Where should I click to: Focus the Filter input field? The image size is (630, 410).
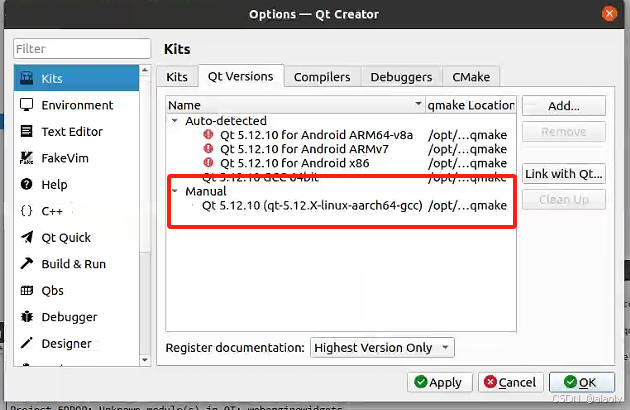point(82,49)
